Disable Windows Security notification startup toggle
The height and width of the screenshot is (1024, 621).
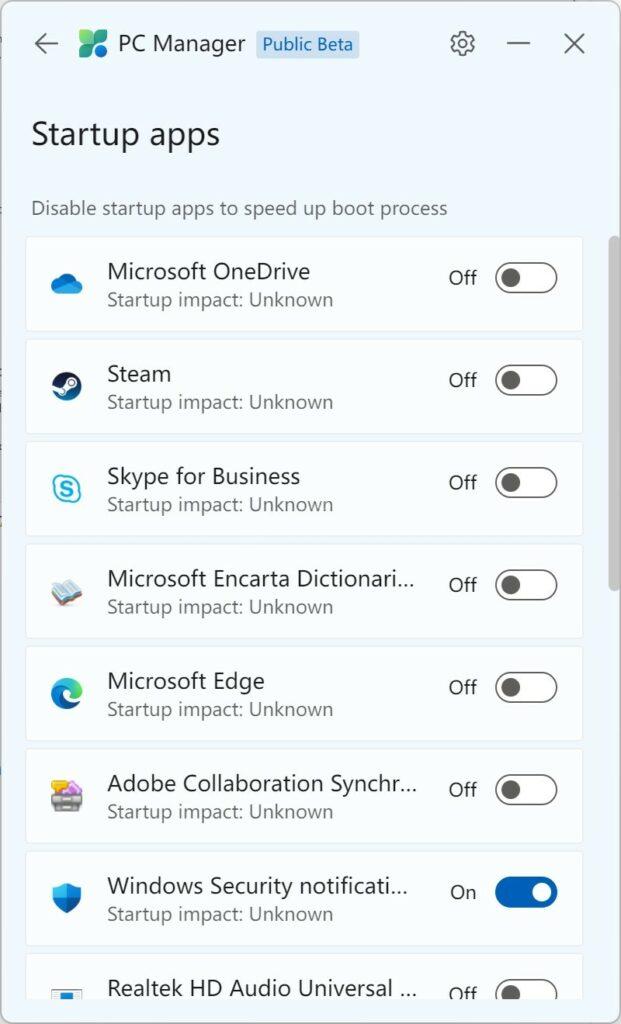click(x=526, y=892)
